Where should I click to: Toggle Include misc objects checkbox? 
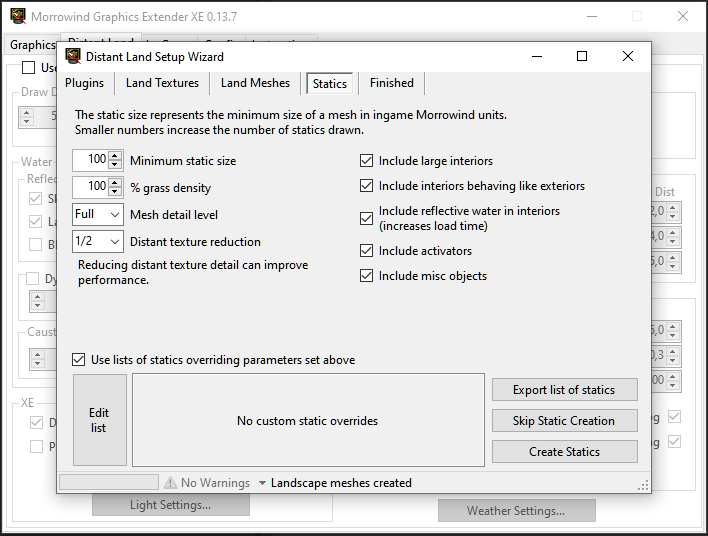click(366, 276)
